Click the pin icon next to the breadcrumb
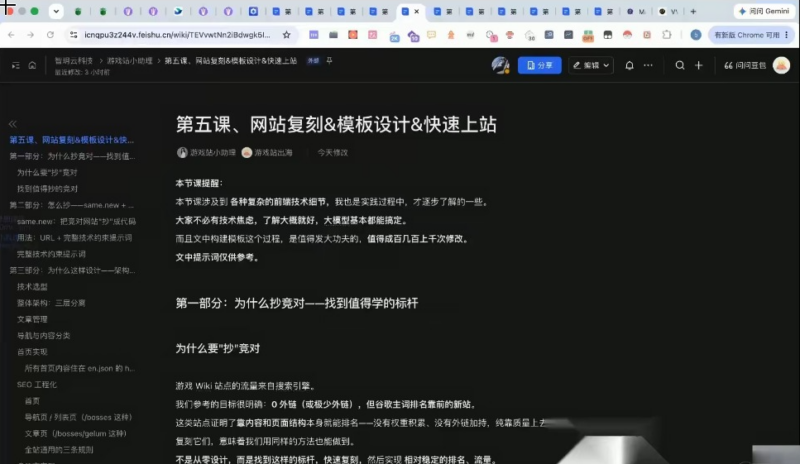The image size is (800, 464). [x=330, y=61]
